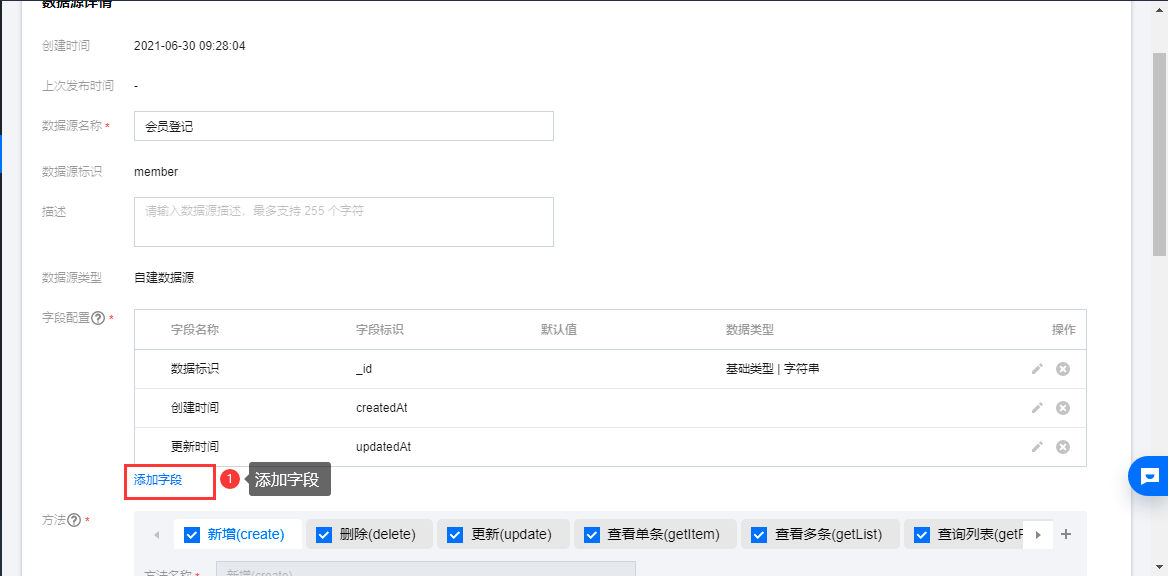The image size is (1168, 576).
Task: Click the 更新时间 field name cell
Action: (x=194, y=446)
